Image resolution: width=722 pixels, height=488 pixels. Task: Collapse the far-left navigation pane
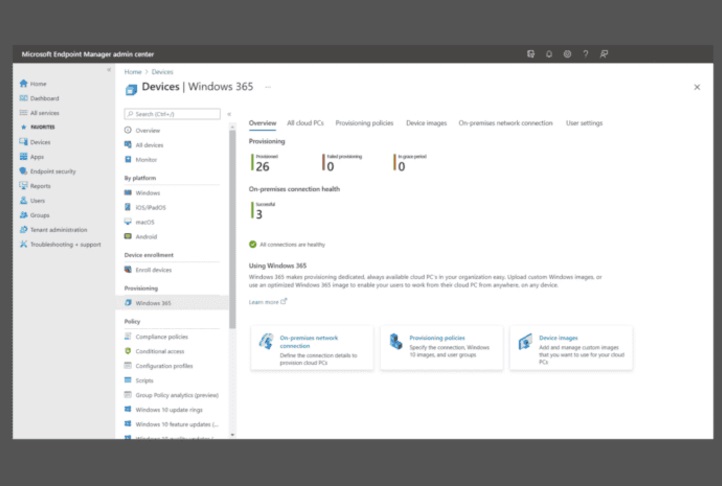(109, 70)
